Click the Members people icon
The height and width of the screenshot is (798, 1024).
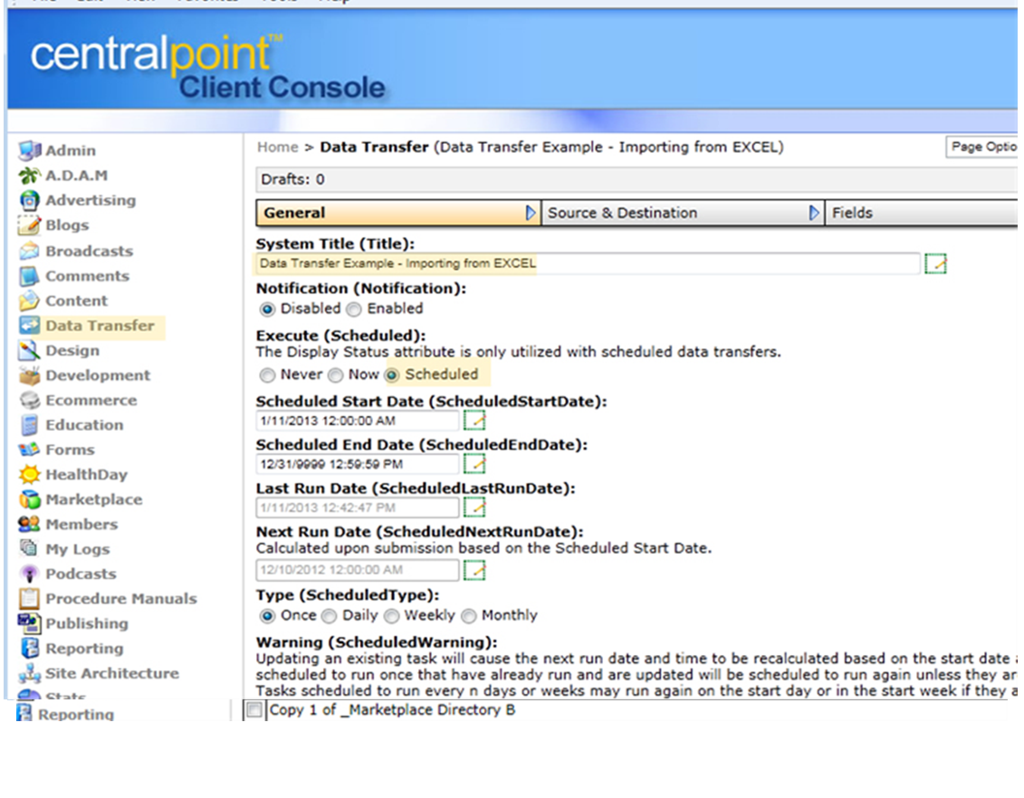(29, 524)
